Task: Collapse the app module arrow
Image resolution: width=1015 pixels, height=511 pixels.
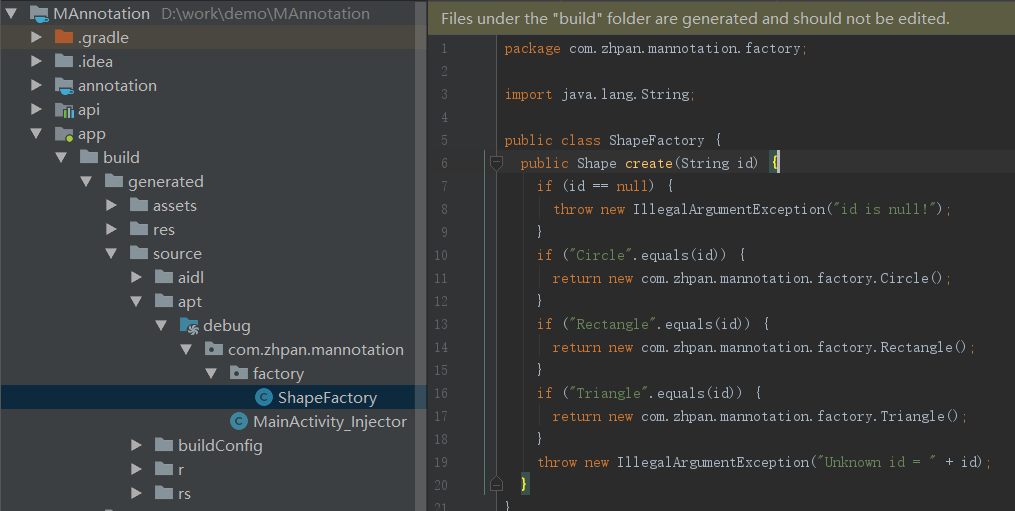Action: coord(36,133)
